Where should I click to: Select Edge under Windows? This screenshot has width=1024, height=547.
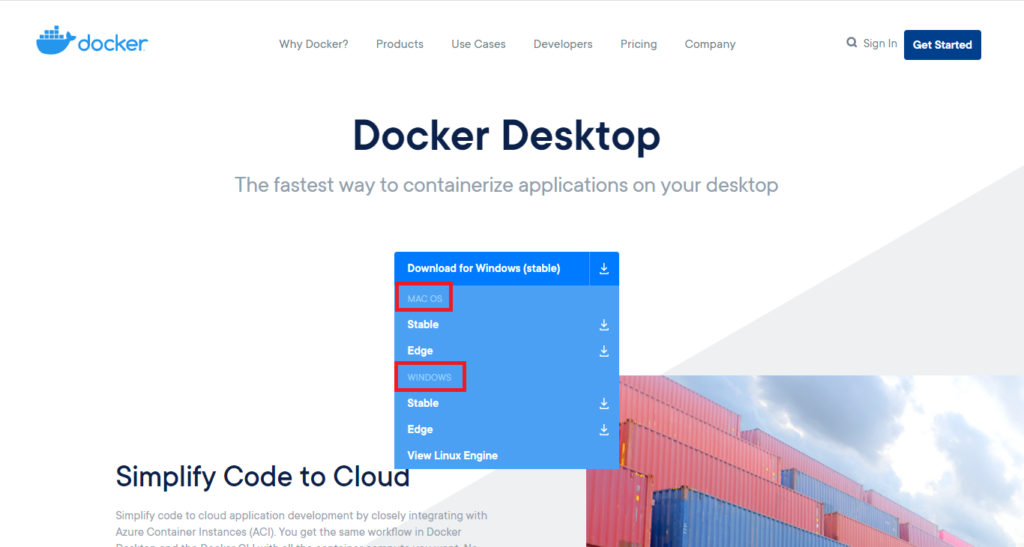tap(420, 429)
